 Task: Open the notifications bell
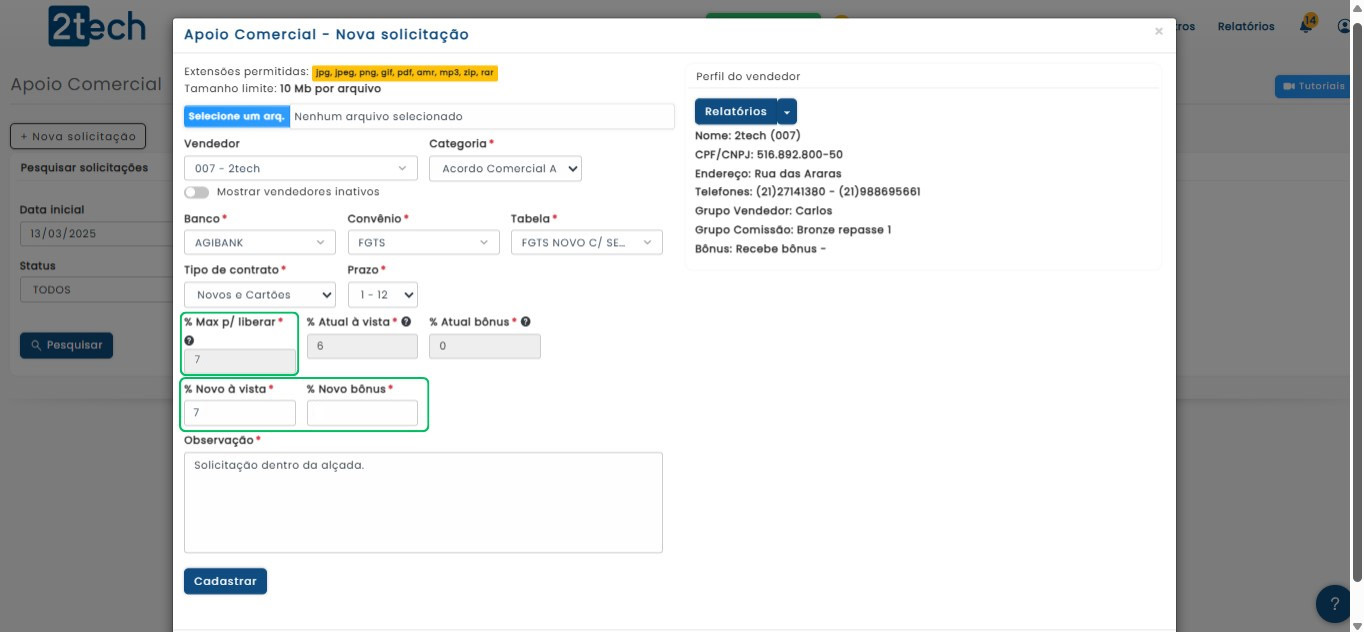(1306, 26)
